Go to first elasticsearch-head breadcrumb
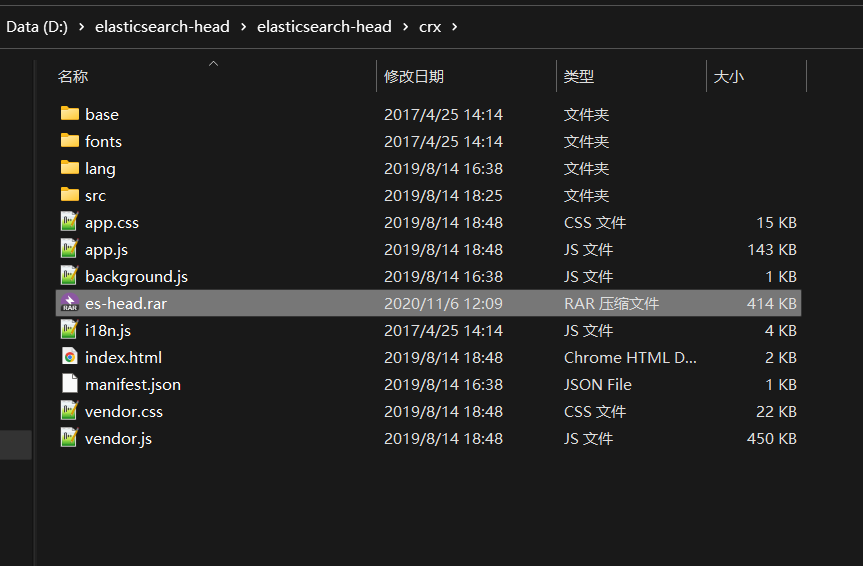This screenshot has width=863, height=566. (x=162, y=26)
